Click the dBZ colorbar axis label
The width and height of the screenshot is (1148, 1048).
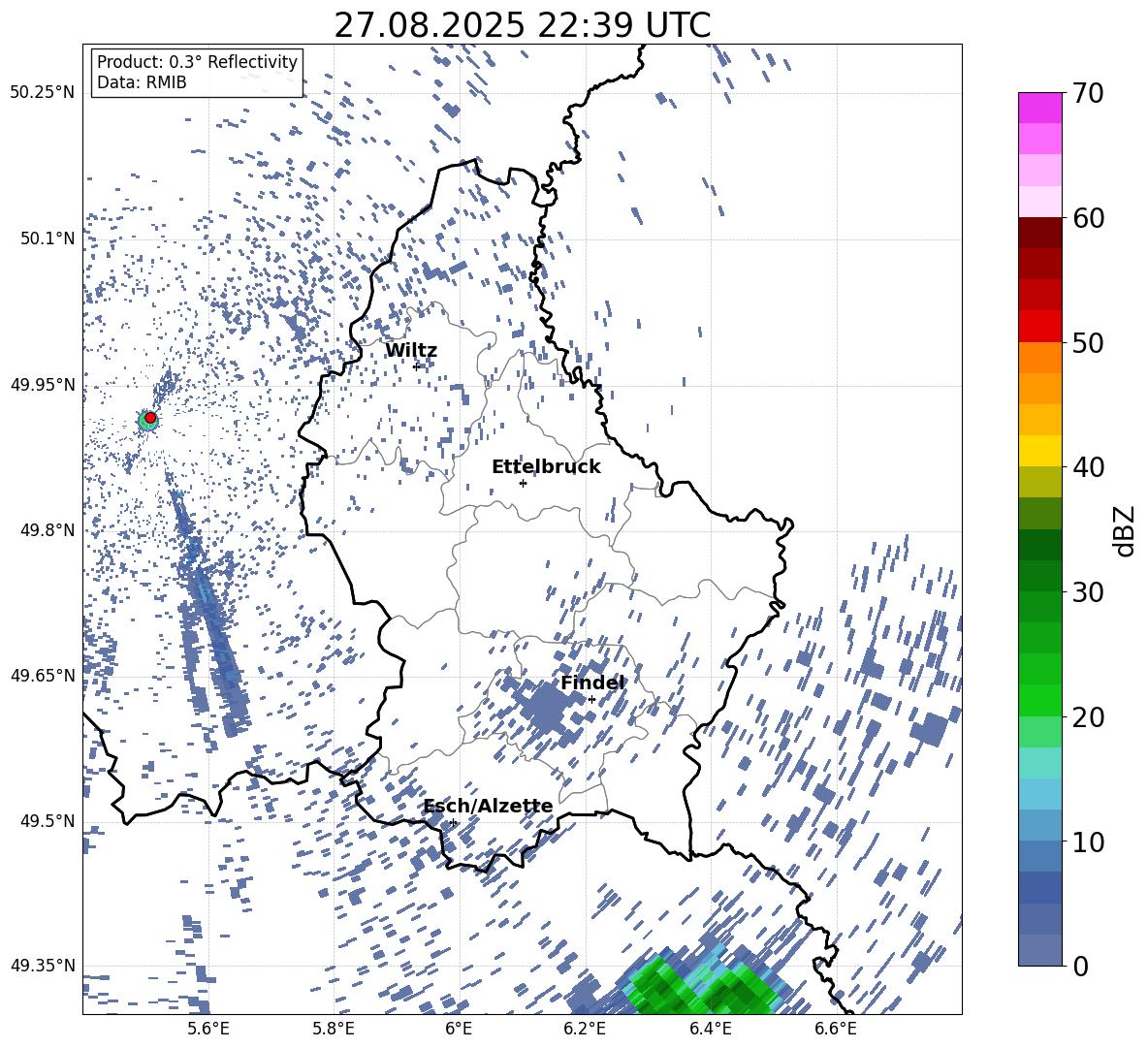(1124, 530)
